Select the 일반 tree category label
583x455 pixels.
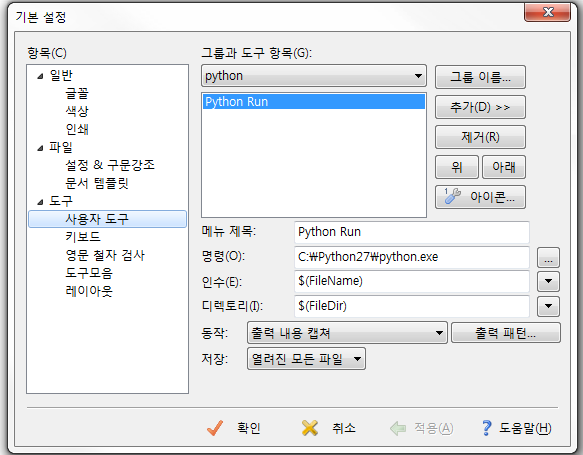[x=61, y=75]
